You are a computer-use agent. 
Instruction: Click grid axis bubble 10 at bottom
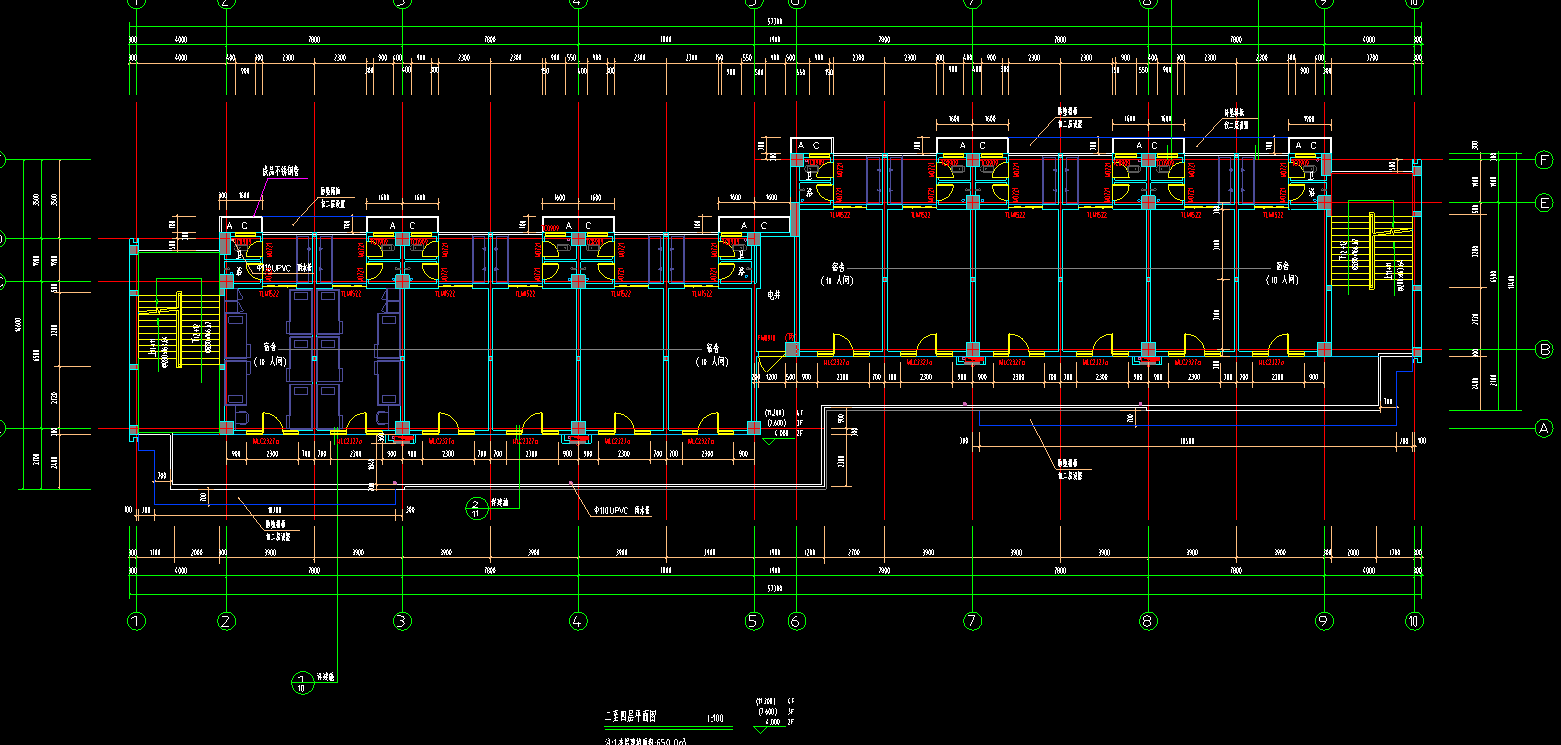point(1414,621)
